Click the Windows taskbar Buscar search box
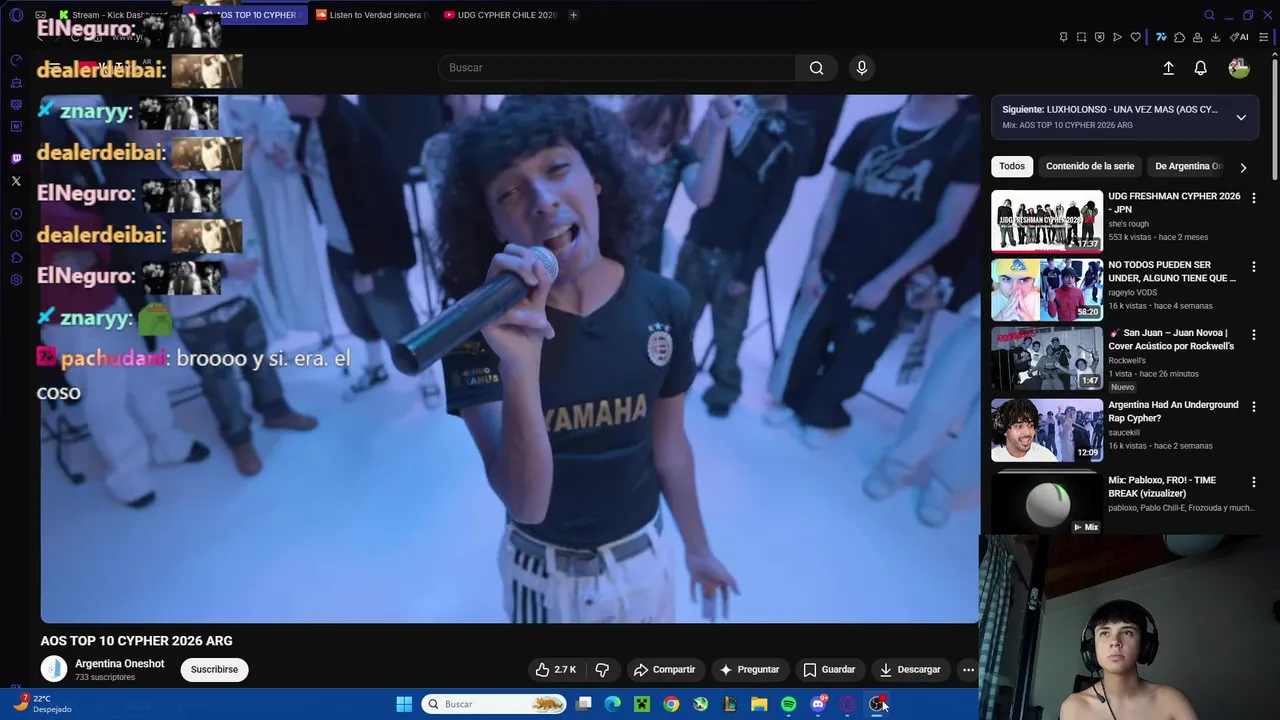Image resolution: width=1280 pixels, height=720 pixels. pos(494,704)
